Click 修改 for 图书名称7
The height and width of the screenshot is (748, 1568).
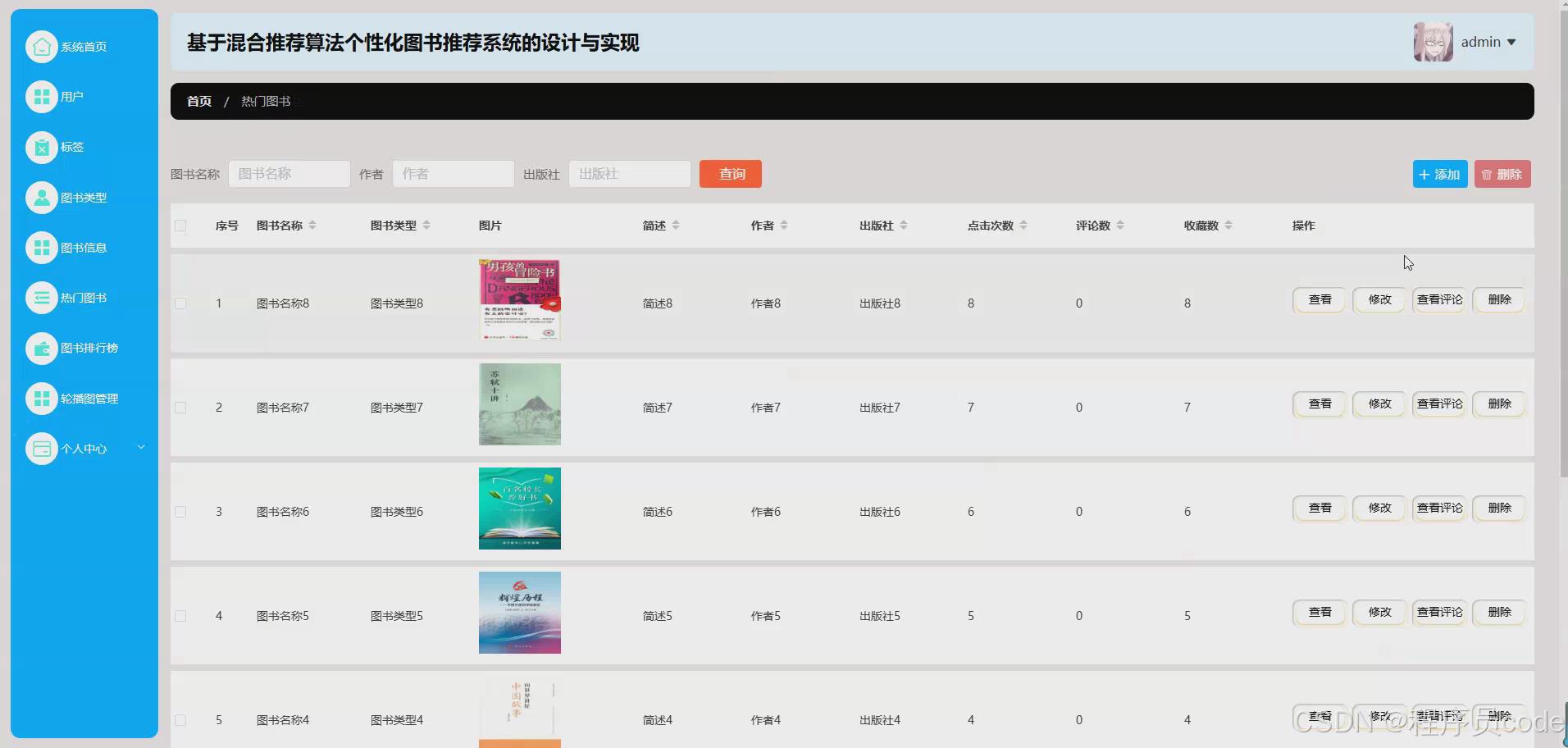(1379, 404)
